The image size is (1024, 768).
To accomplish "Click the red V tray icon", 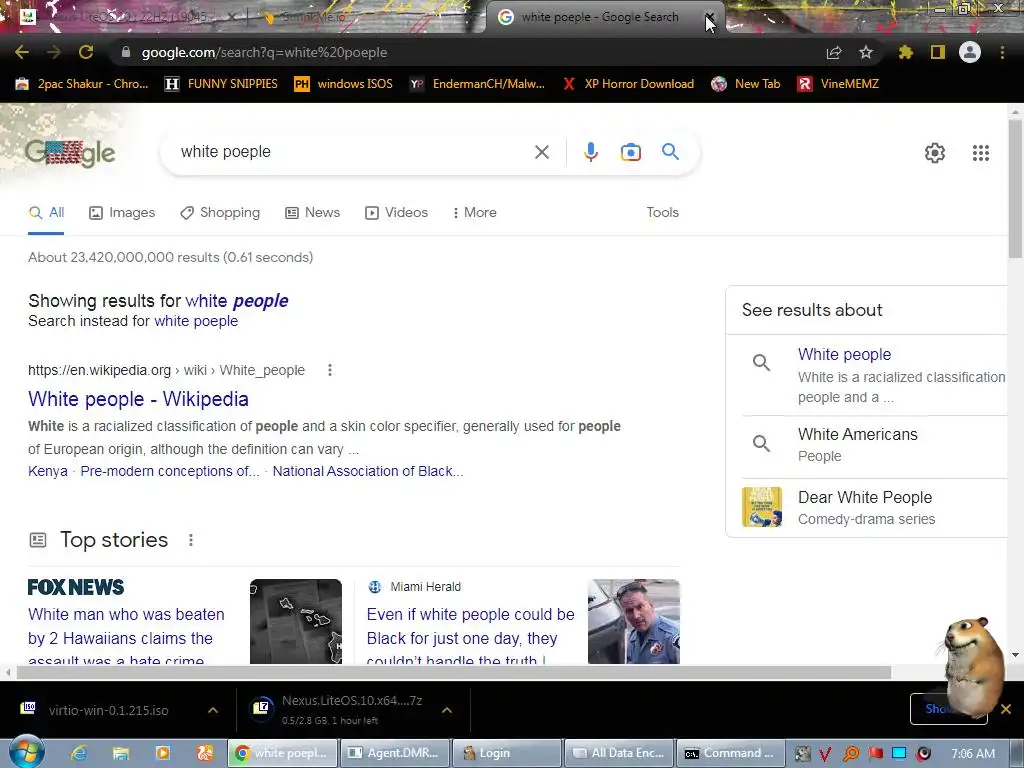I will click(x=825, y=754).
